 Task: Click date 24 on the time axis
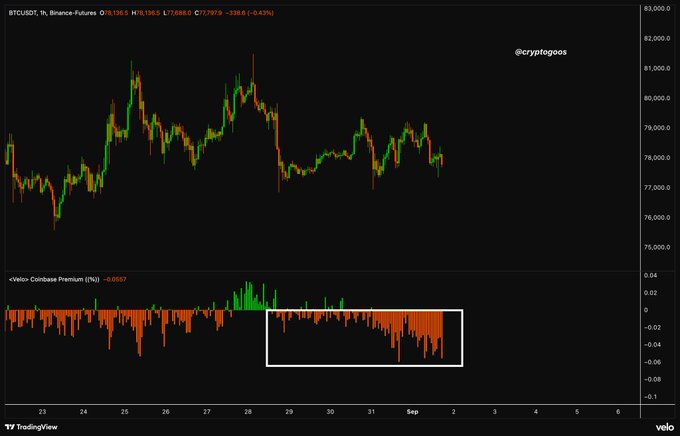coord(84,412)
